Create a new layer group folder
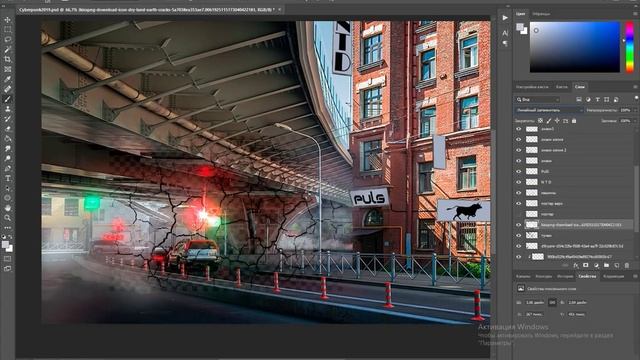Screen dimensions: 640x360 [607, 265]
